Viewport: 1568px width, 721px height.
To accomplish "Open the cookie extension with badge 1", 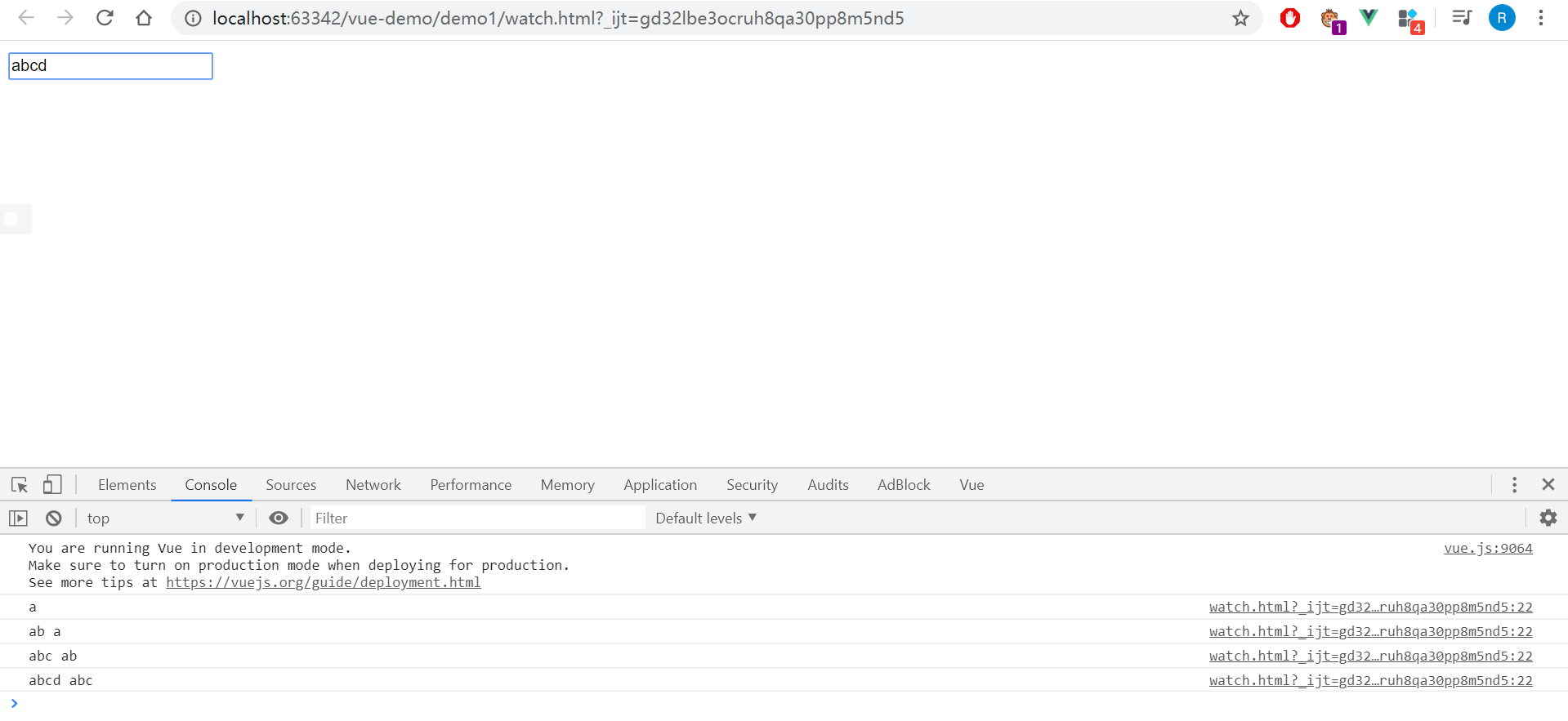I will pos(1331,20).
